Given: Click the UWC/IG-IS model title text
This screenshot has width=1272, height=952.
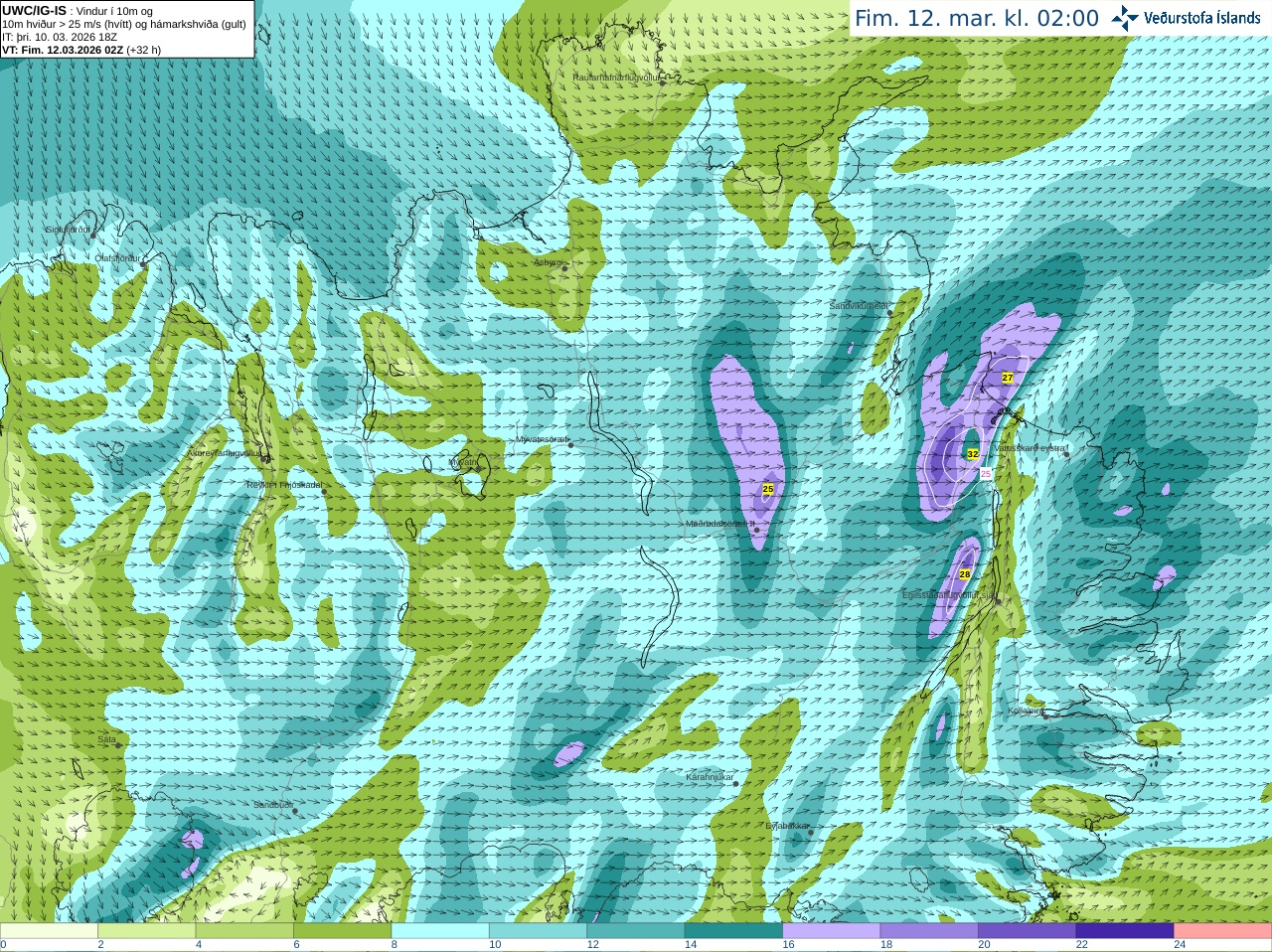Looking at the screenshot, I should (34, 10).
